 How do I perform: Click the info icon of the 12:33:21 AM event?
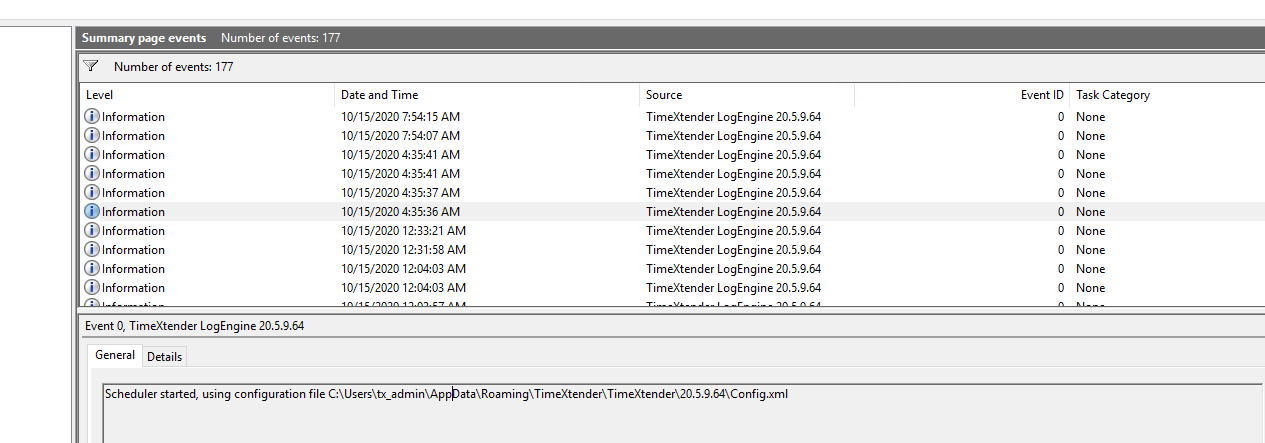[x=92, y=230]
